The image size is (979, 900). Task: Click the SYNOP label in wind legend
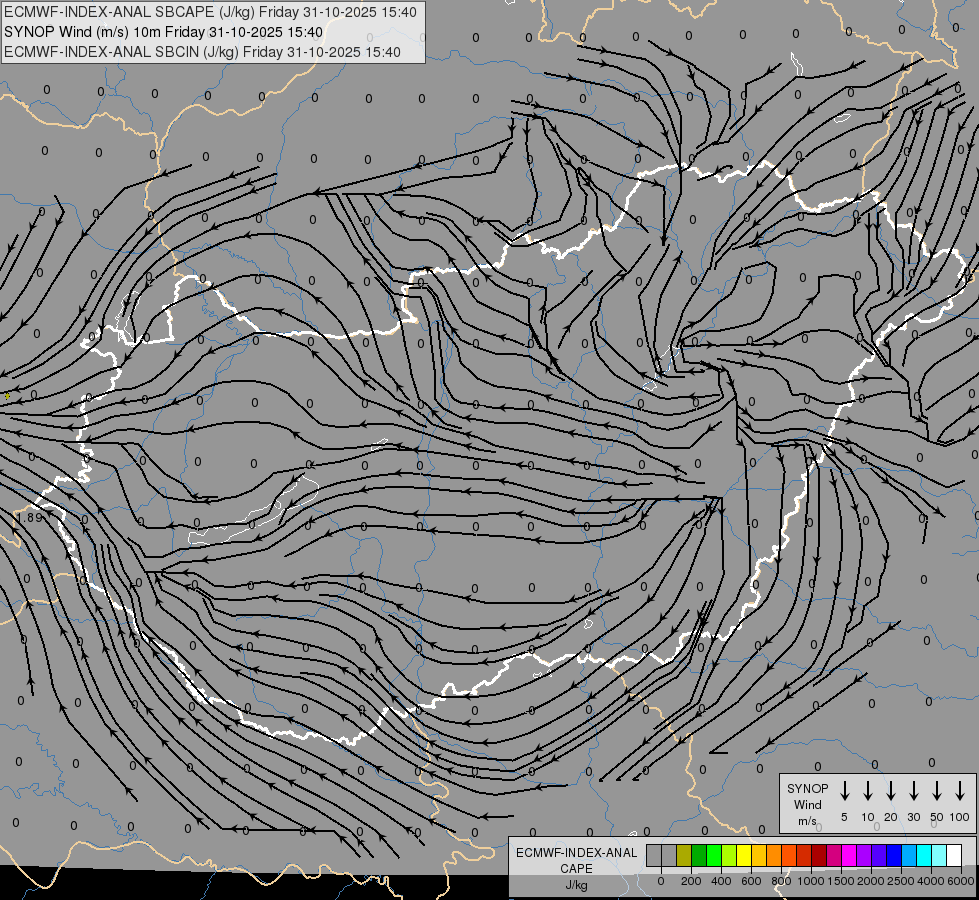click(x=807, y=788)
